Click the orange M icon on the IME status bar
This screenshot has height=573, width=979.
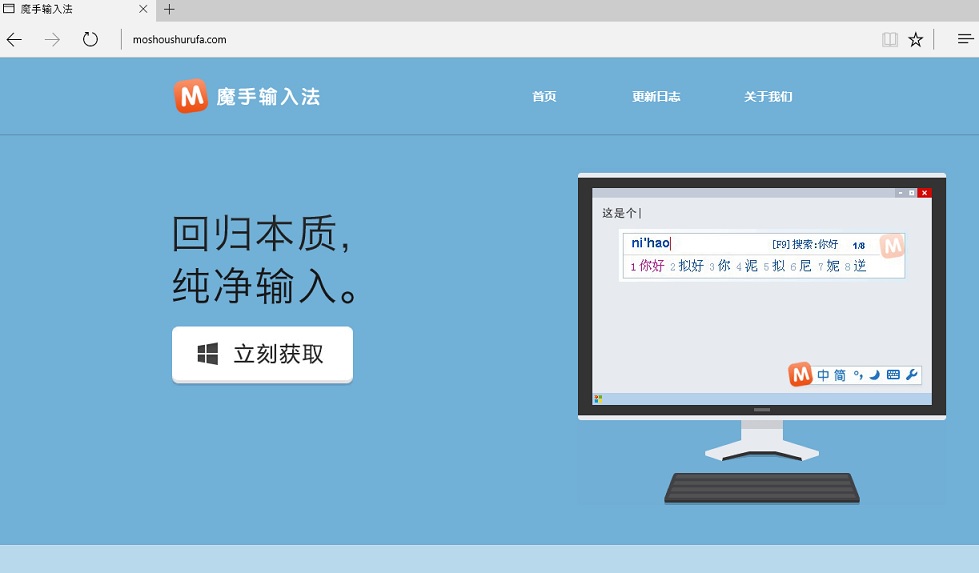800,375
